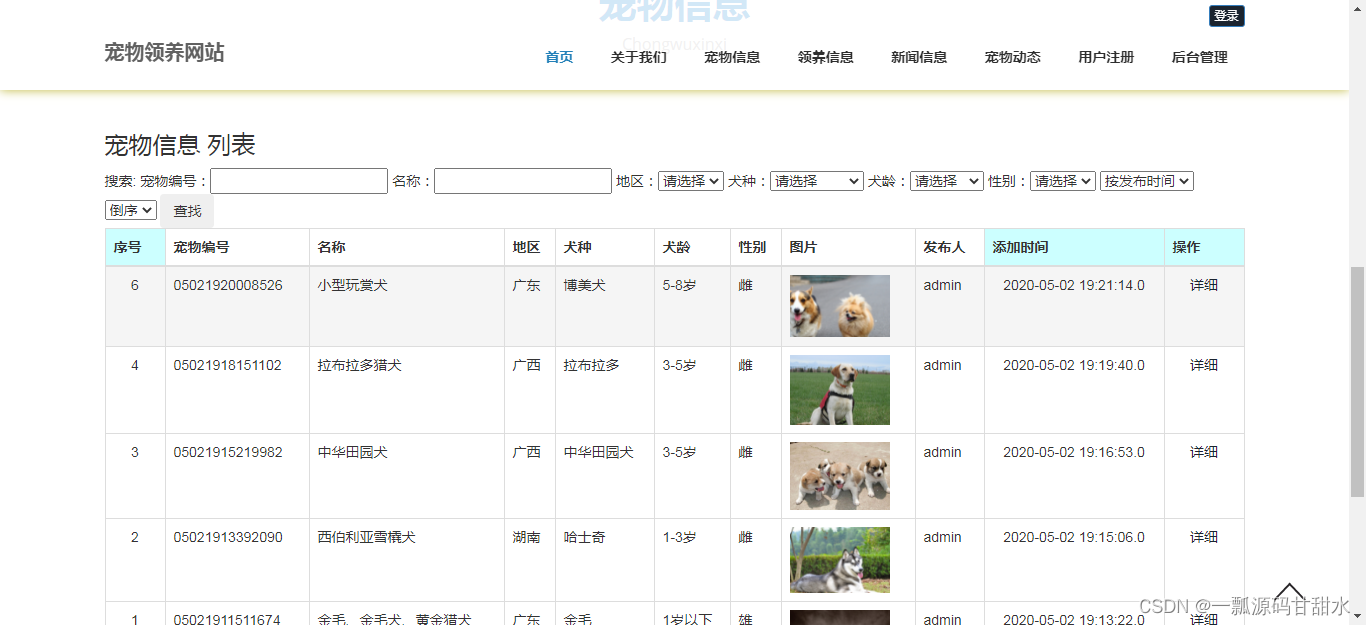Screen dimensions: 1366x625
Task: Open the 用户注册 navigation item
Action: point(1106,57)
